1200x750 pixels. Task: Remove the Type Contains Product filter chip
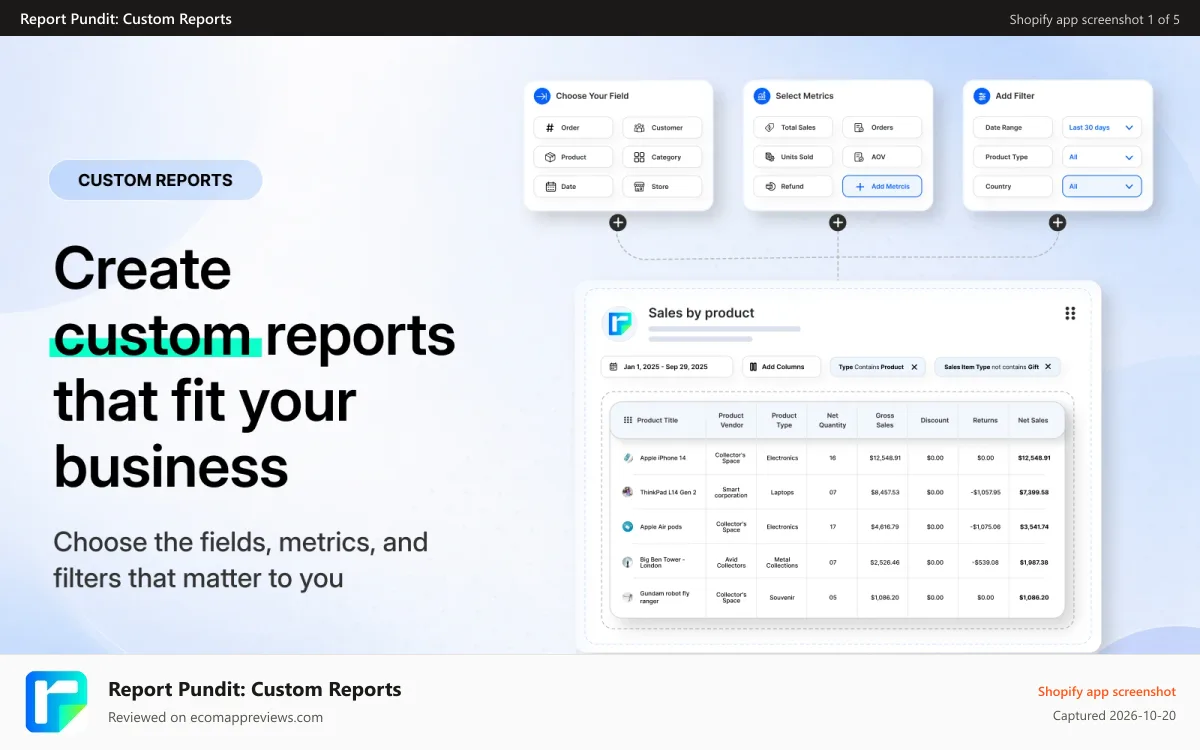[x=914, y=367]
